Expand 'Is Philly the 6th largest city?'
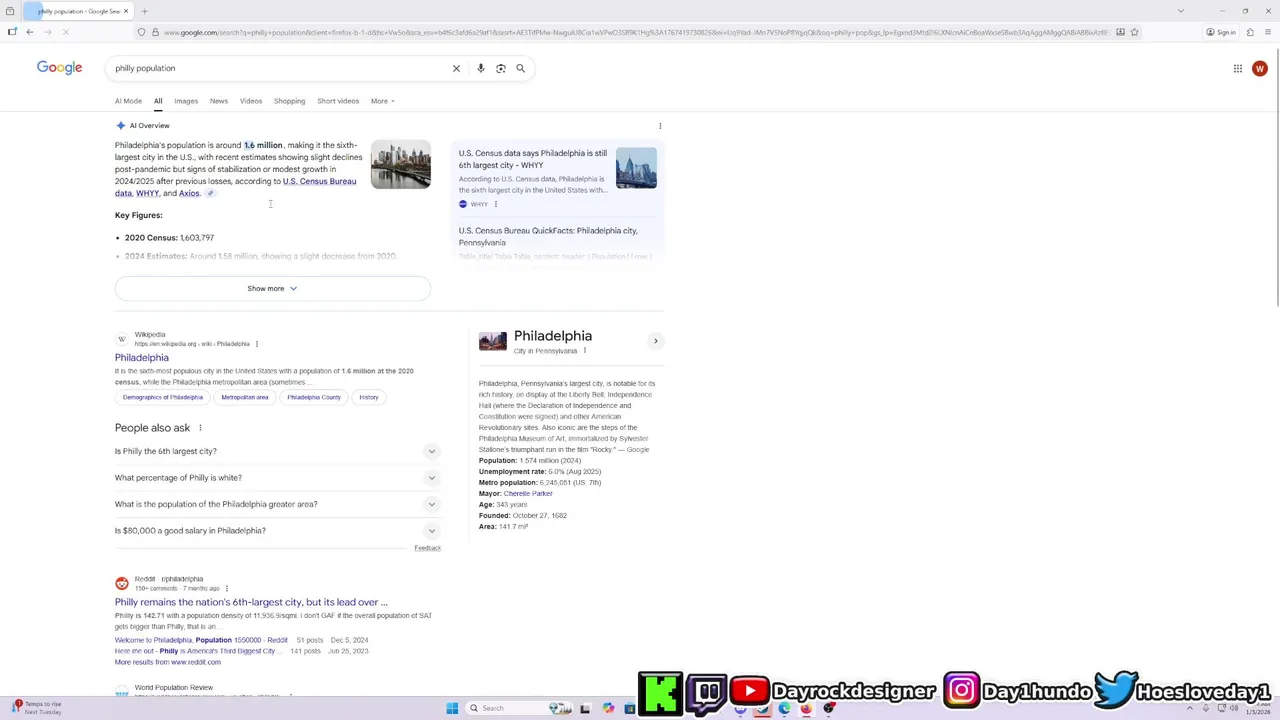This screenshot has width=1280, height=720. coord(277,451)
